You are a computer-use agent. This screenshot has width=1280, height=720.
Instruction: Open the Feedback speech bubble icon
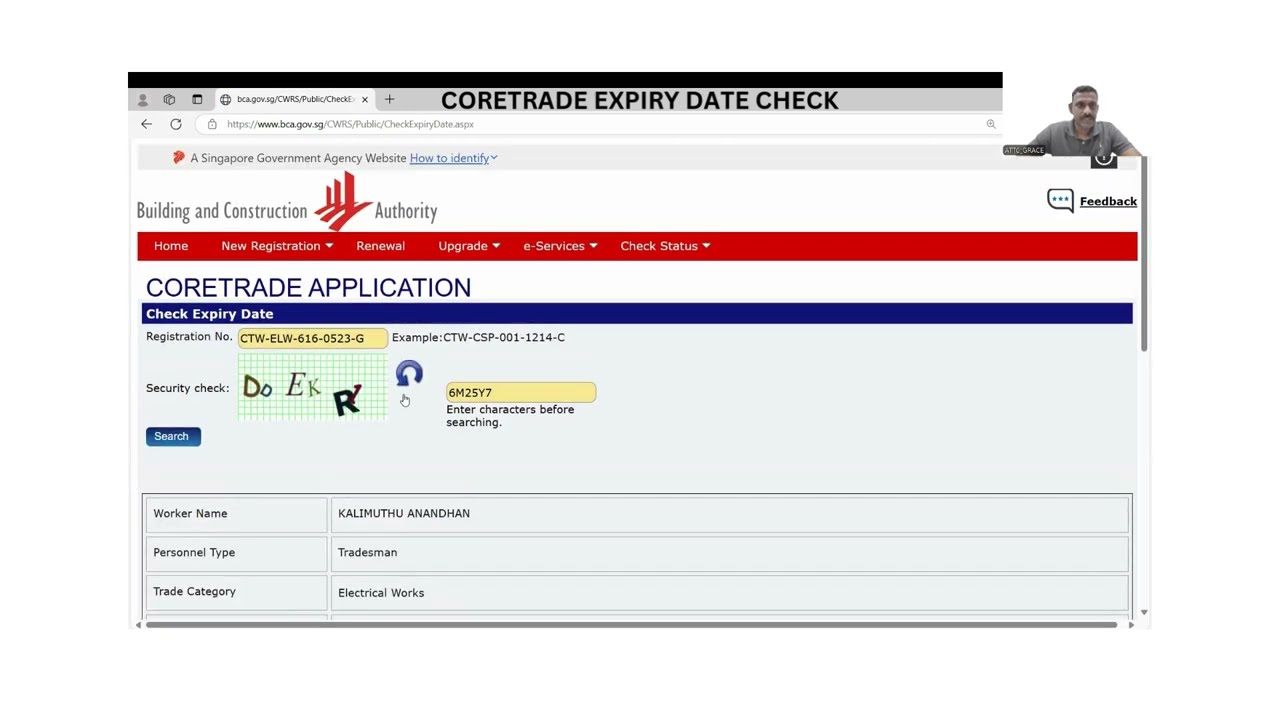click(x=1060, y=201)
